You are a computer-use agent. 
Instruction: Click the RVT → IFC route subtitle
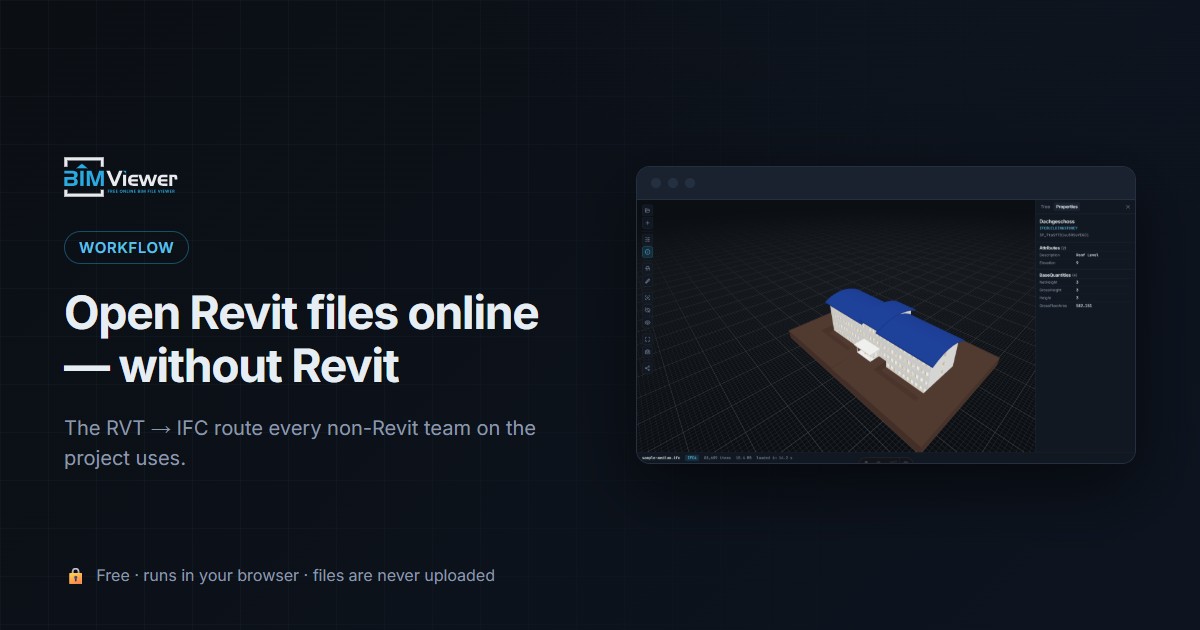point(300,443)
